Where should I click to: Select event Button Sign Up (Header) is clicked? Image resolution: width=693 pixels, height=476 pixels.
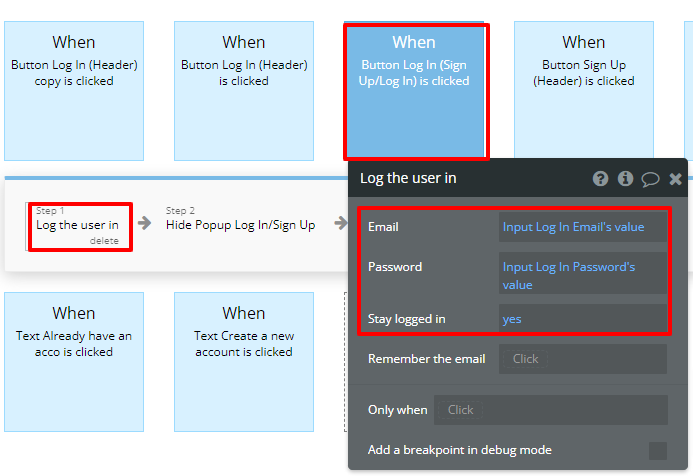(x=584, y=91)
